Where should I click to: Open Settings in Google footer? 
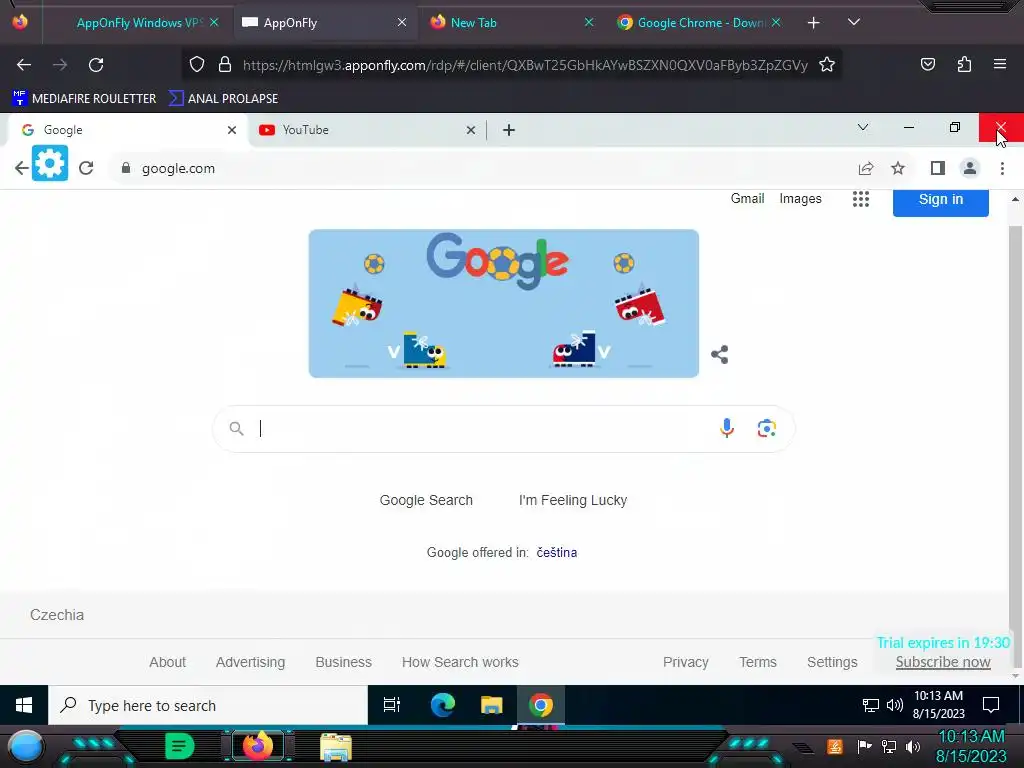coord(832,662)
